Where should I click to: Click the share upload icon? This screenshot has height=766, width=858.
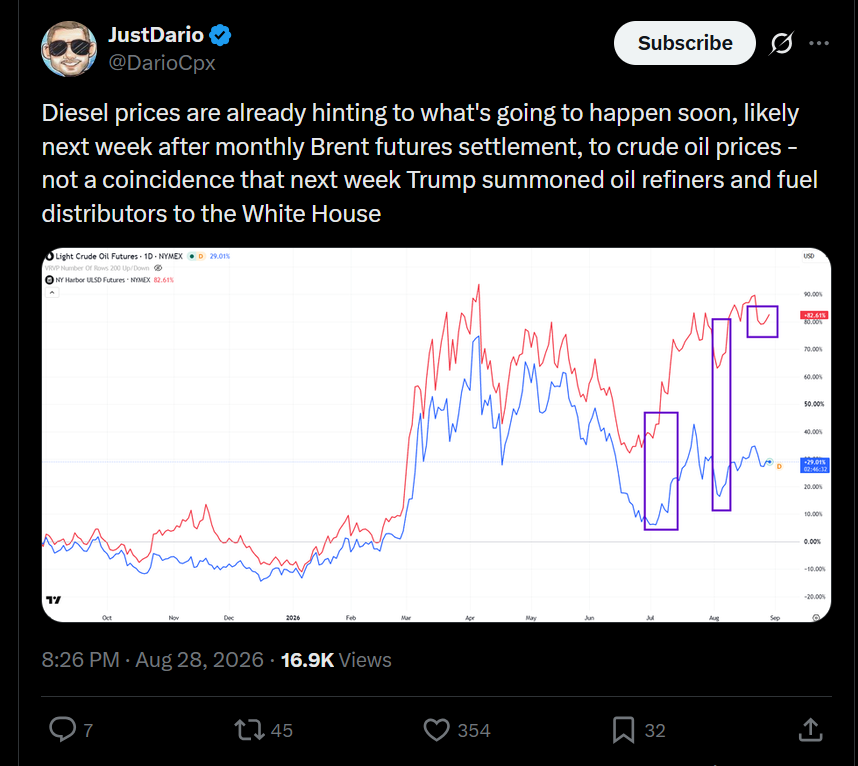pyautogui.click(x=810, y=730)
